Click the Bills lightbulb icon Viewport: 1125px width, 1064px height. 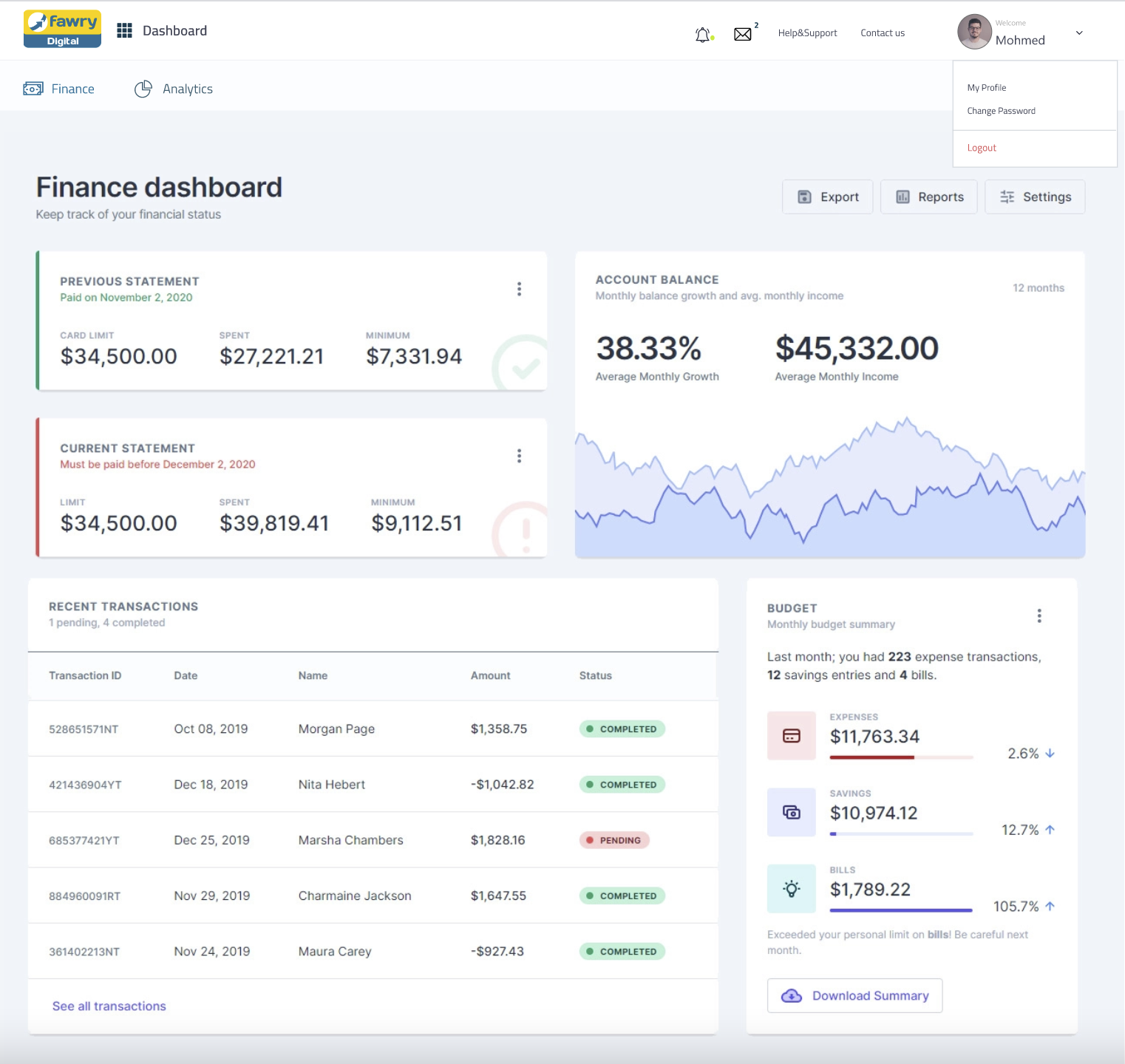coord(792,889)
